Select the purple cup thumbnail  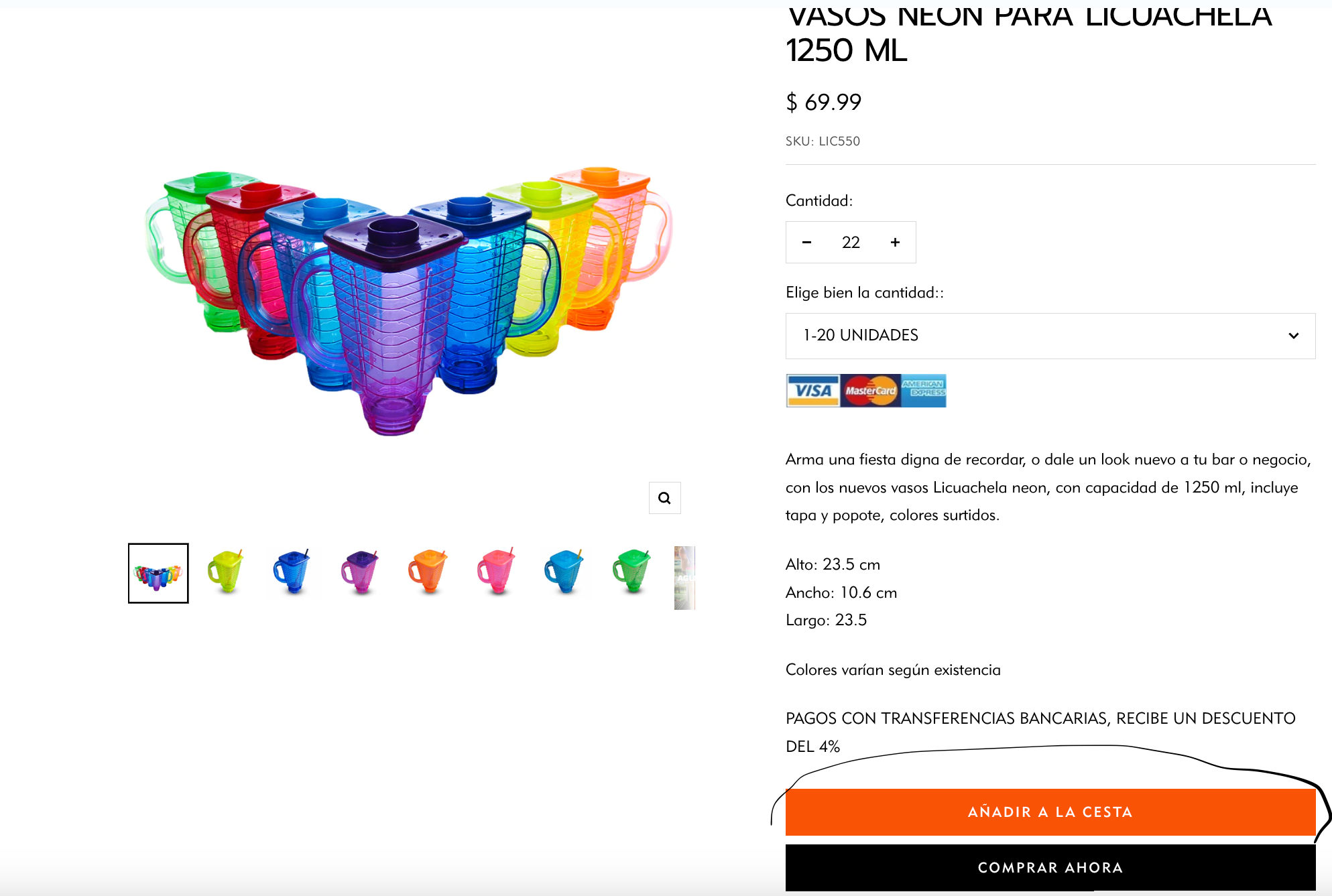tap(361, 574)
